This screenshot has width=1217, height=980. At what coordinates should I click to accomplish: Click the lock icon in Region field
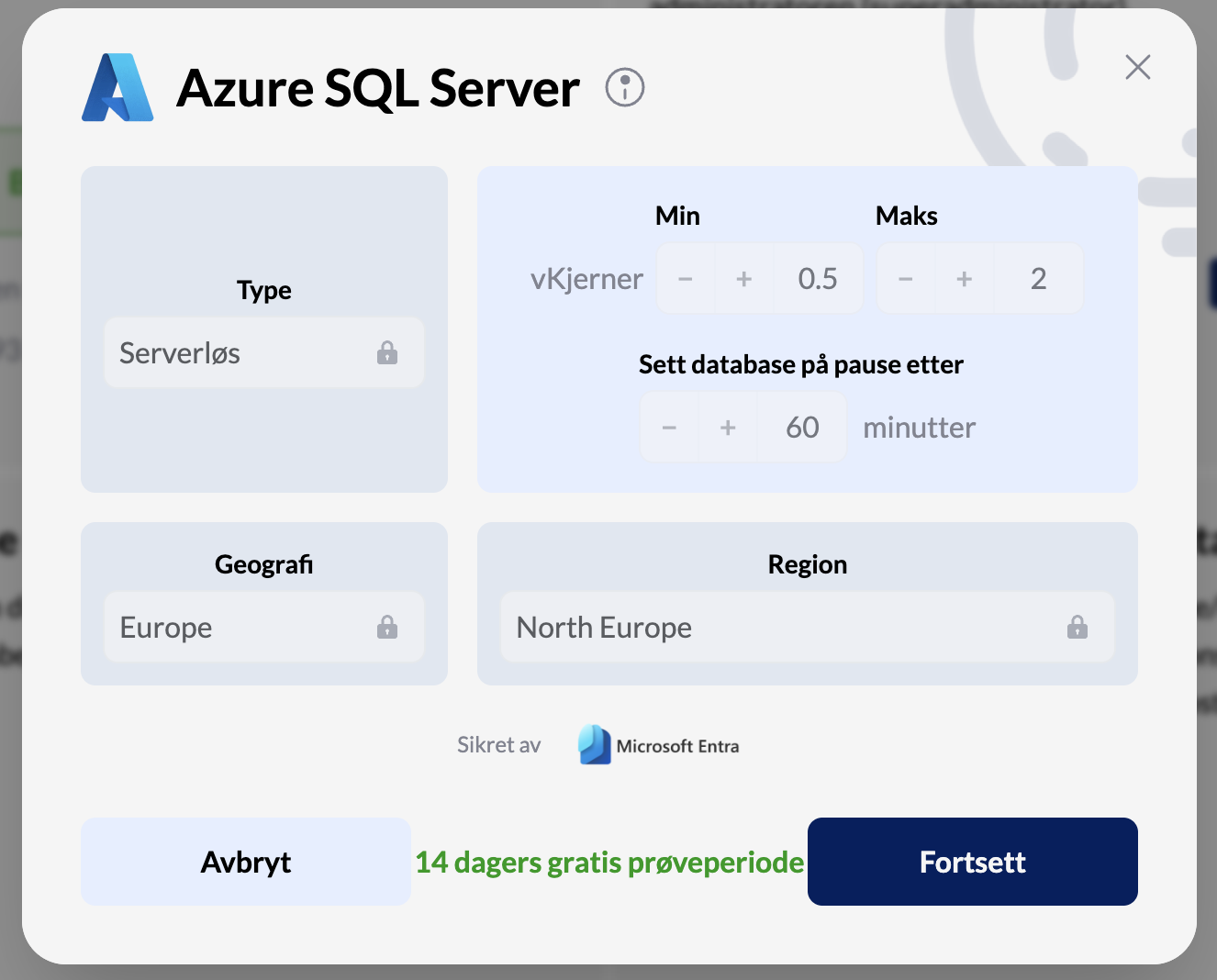[1077, 628]
